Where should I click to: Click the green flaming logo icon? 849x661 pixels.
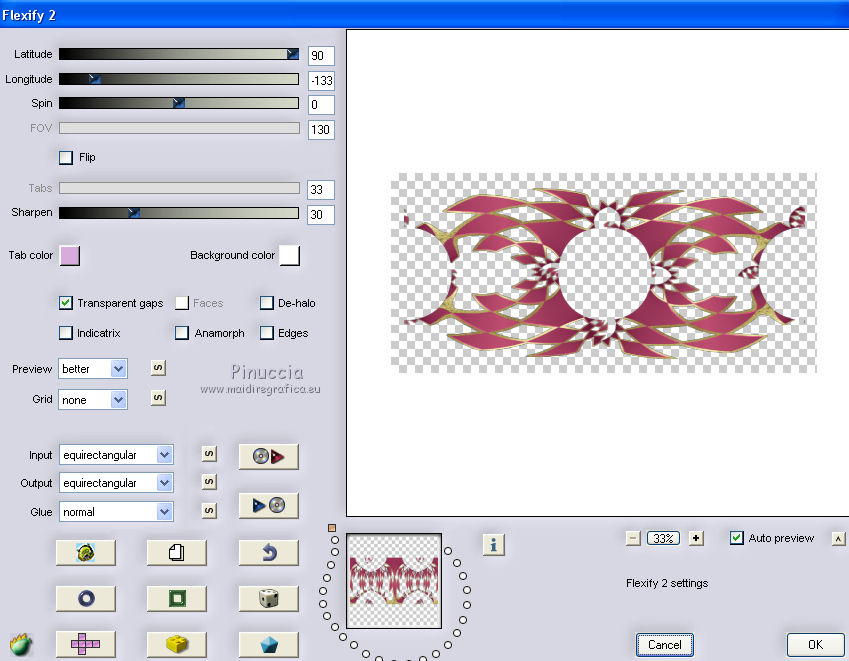21,644
